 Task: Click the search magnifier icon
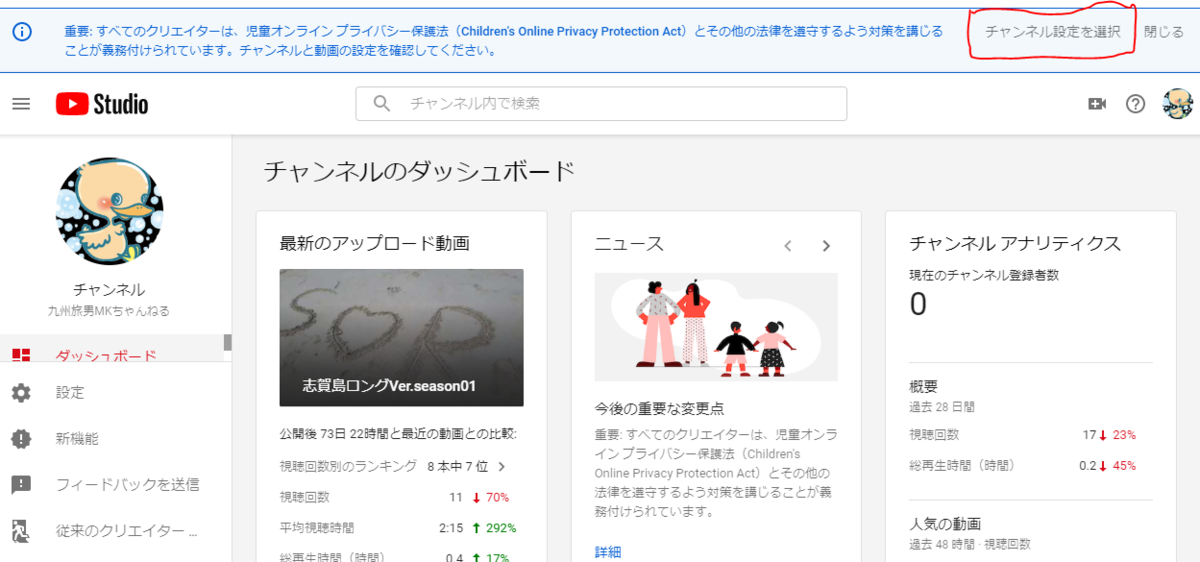[381, 103]
